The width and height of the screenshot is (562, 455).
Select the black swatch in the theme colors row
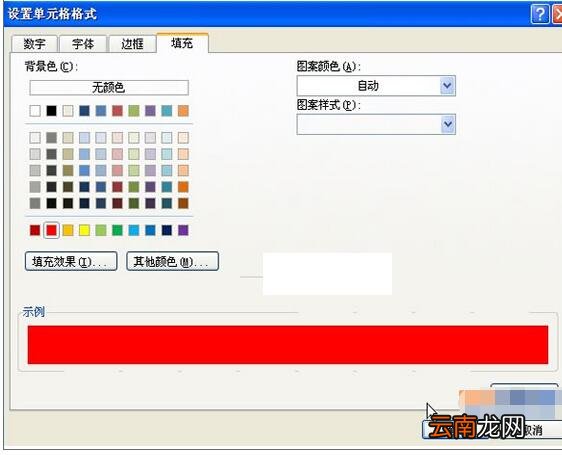(51, 111)
